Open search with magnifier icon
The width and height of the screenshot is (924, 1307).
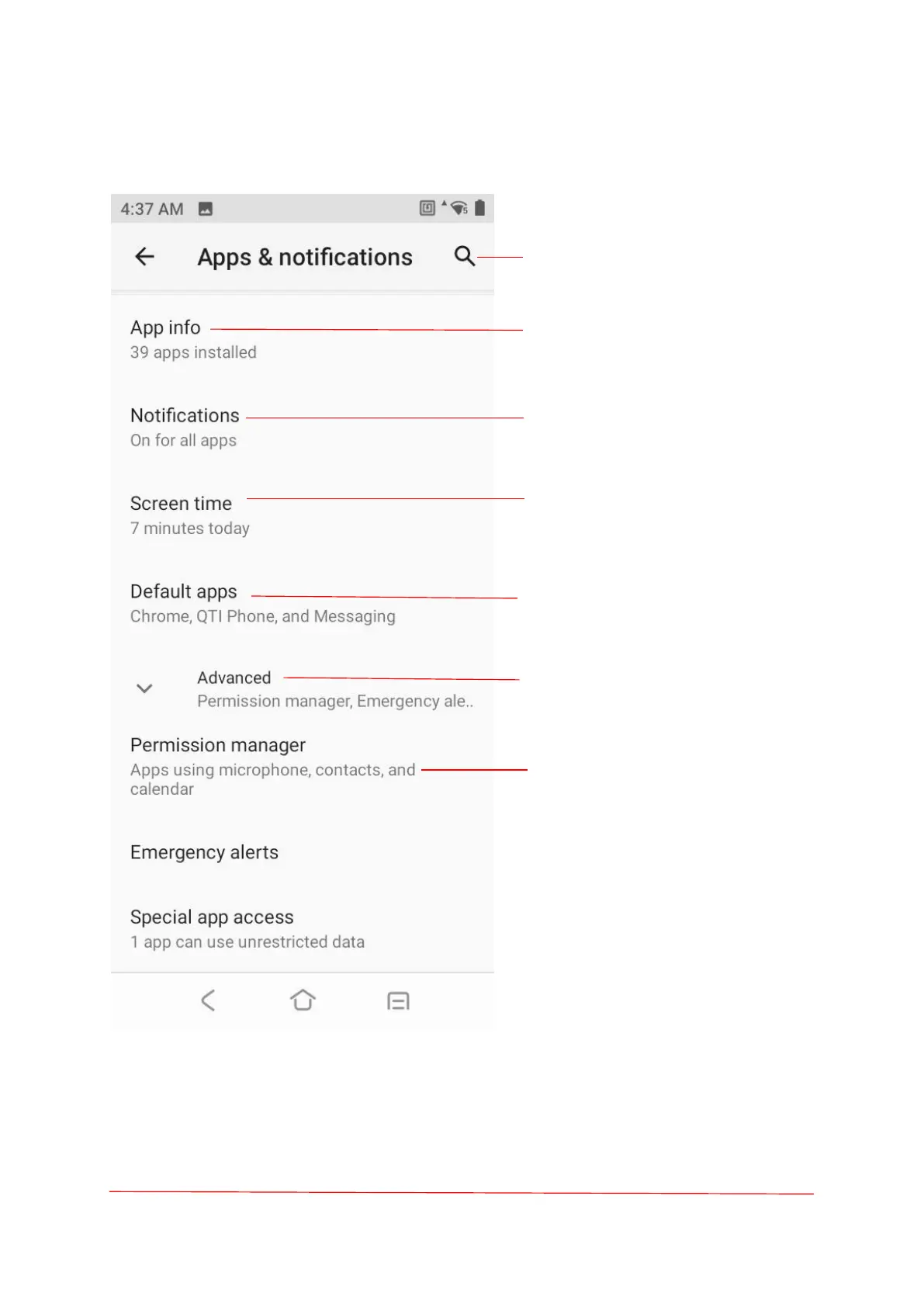pyautogui.click(x=464, y=256)
